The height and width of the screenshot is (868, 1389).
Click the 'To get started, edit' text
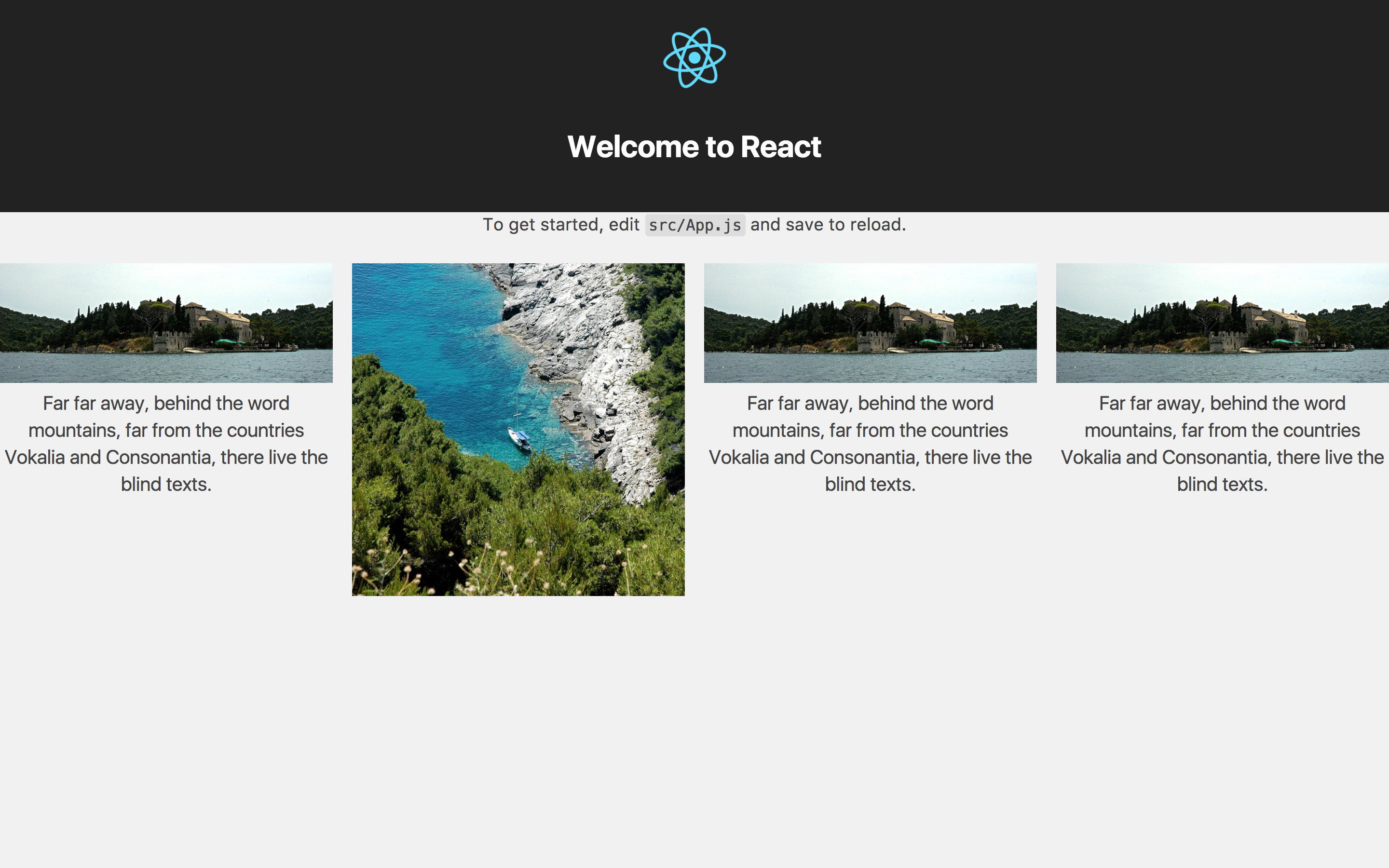pos(560,224)
